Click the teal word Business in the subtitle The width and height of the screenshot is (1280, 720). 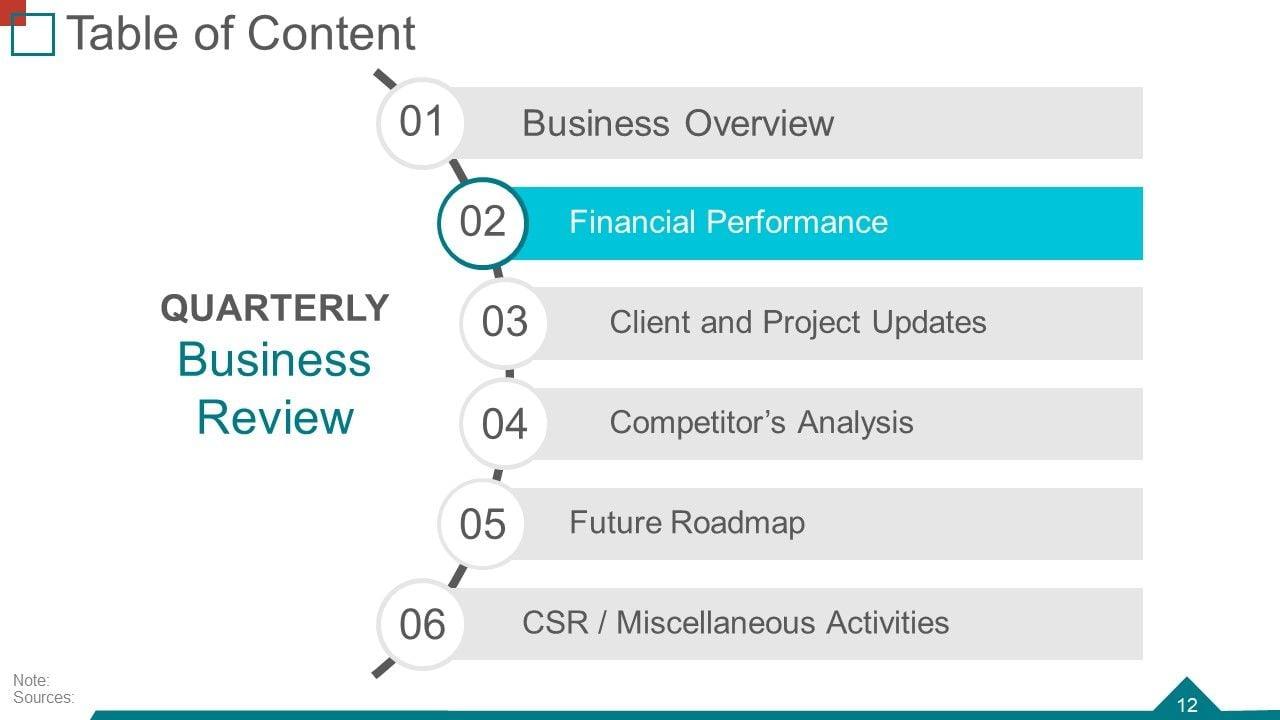274,360
